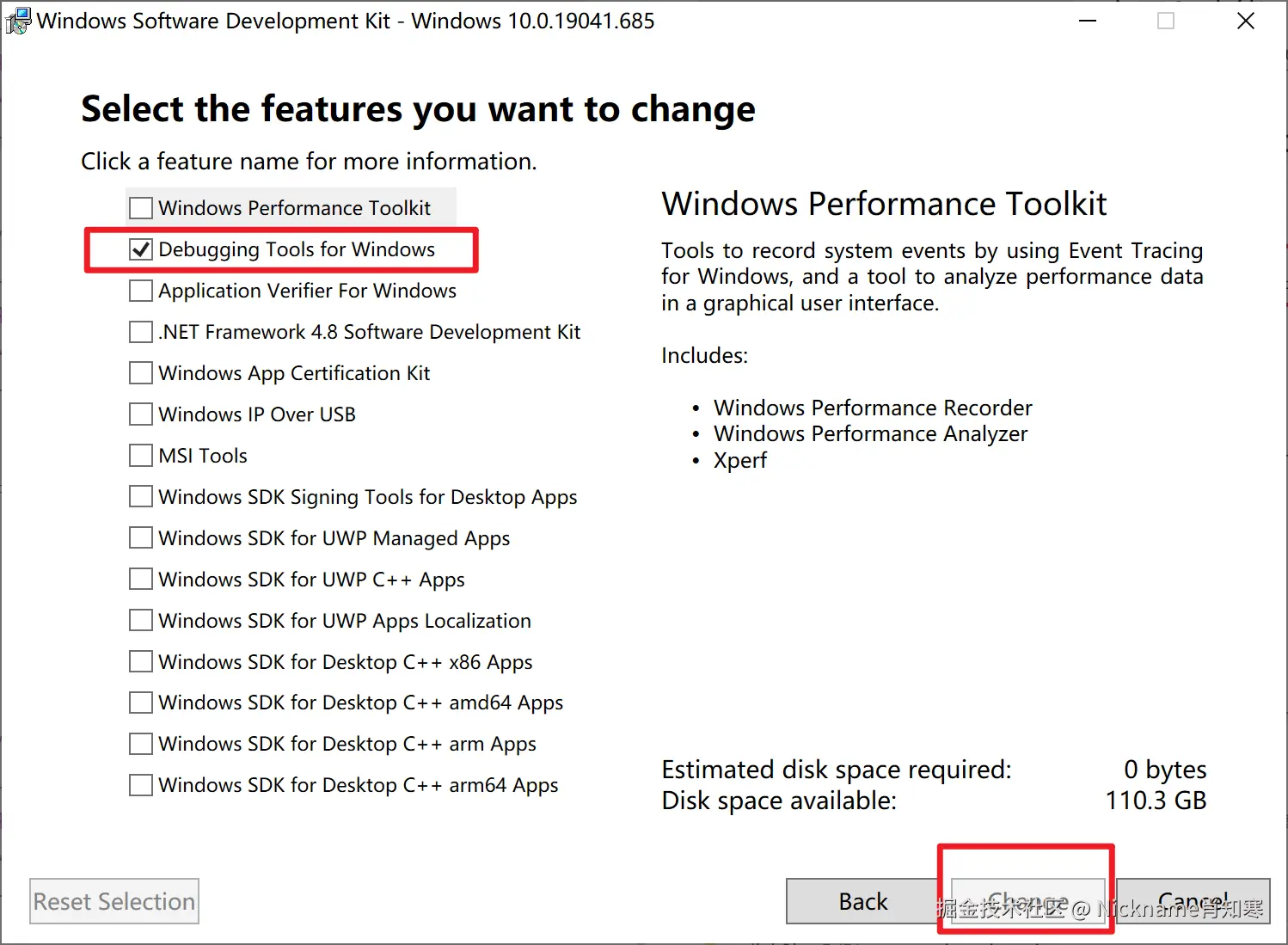Enable Windows SDK Signing Tools for Desktop Apps

tap(141, 497)
